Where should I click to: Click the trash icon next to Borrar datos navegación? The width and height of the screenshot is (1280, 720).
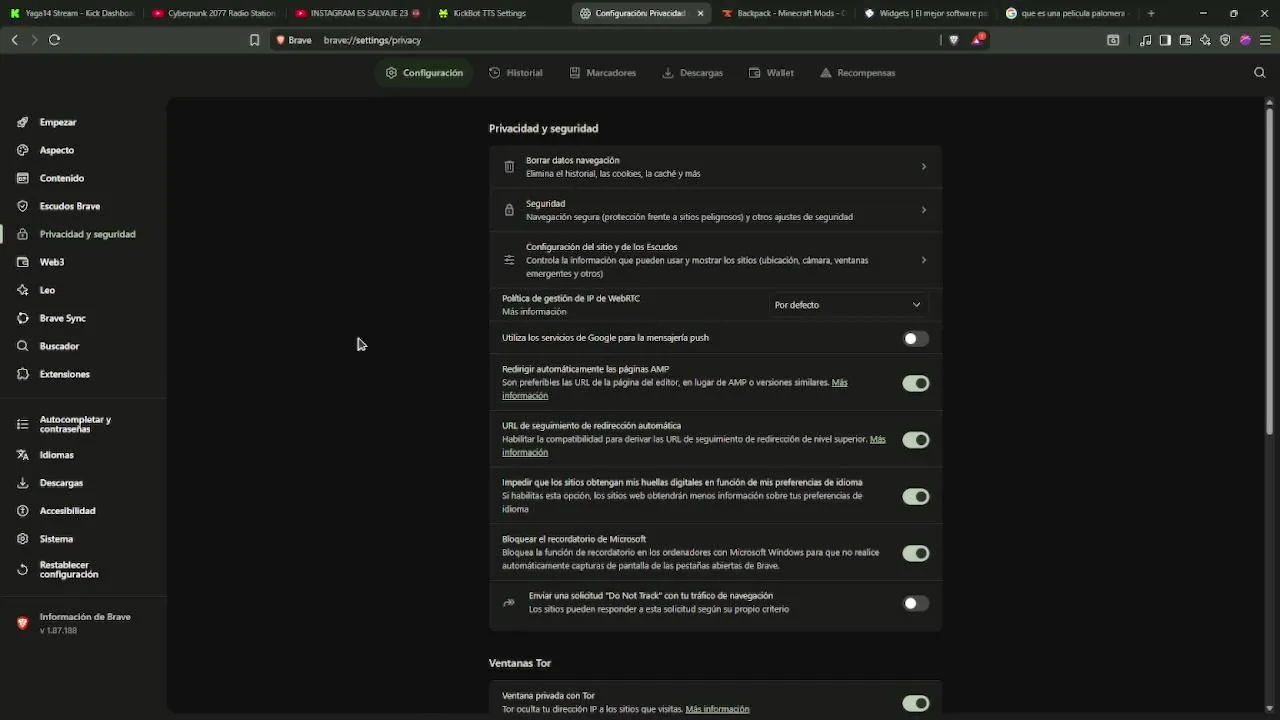pyautogui.click(x=509, y=167)
